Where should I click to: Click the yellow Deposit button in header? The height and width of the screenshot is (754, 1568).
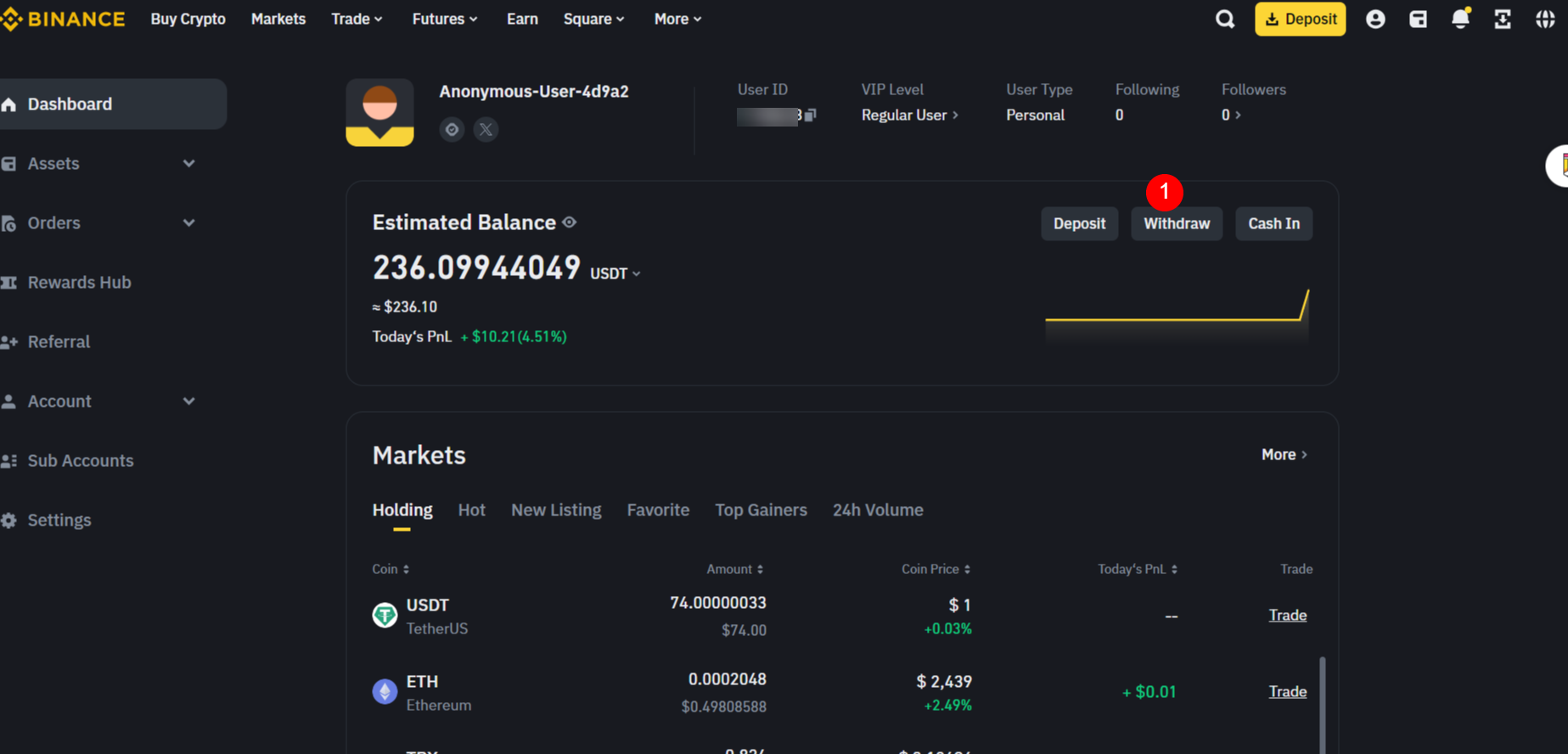tap(1300, 19)
